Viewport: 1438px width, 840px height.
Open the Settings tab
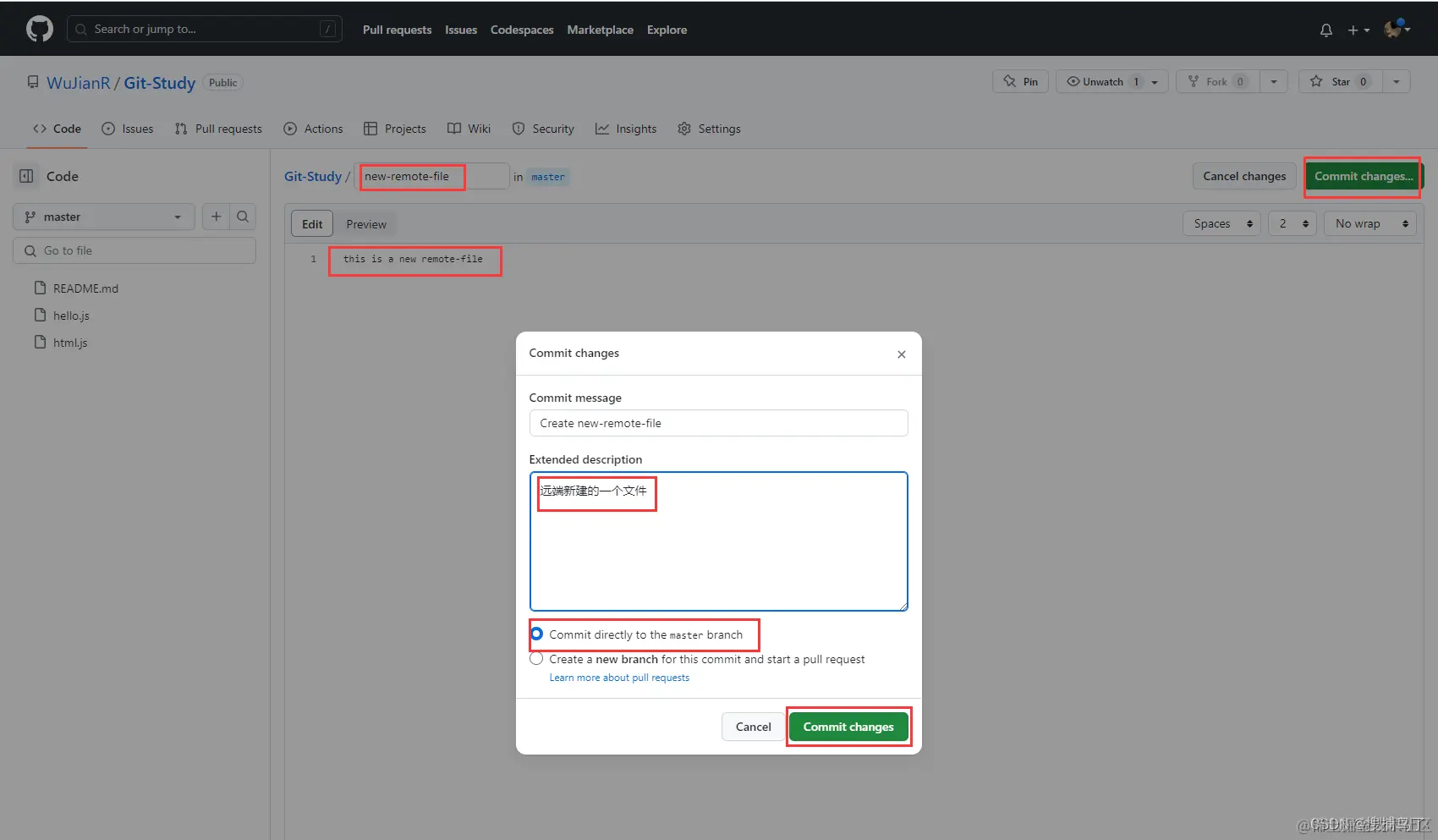pyautogui.click(x=710, y=129)
